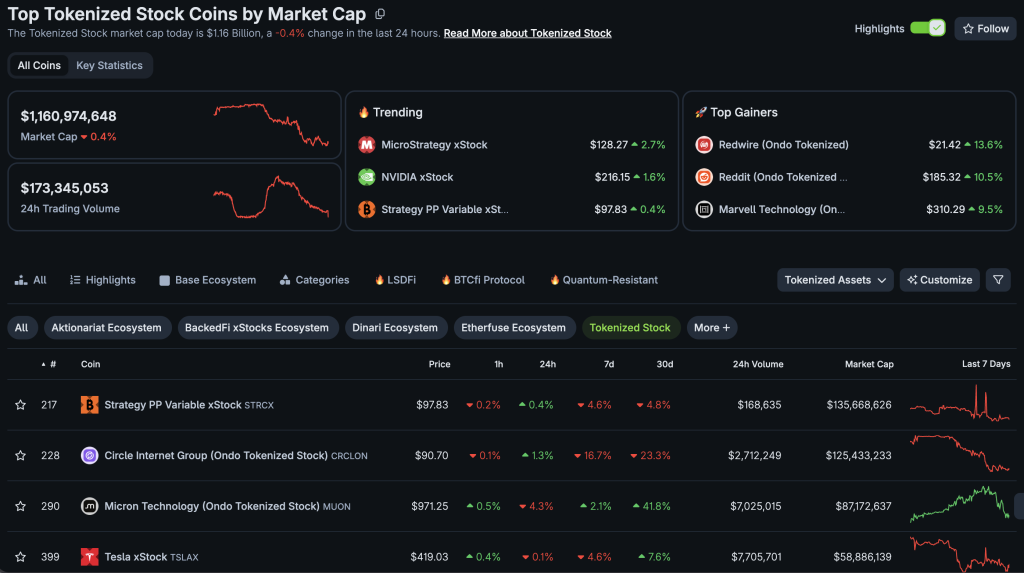The height and width of the screenshot is (573, 1024).
Task: Open STRCX Last 7 Days sparkline
Action: click(x=959, y=404)
